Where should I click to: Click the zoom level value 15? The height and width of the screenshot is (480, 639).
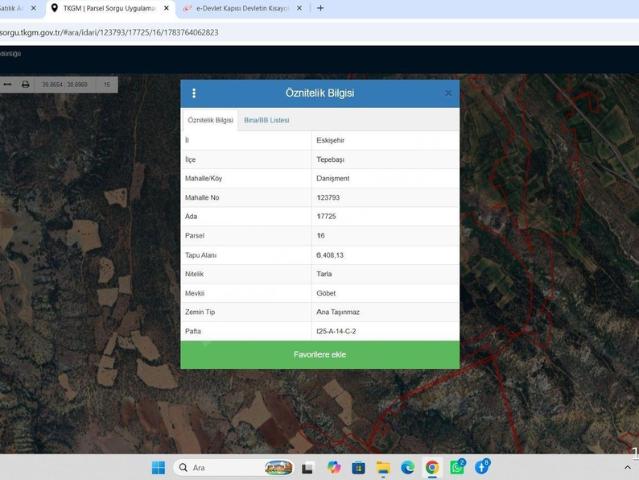pos(107,84)
